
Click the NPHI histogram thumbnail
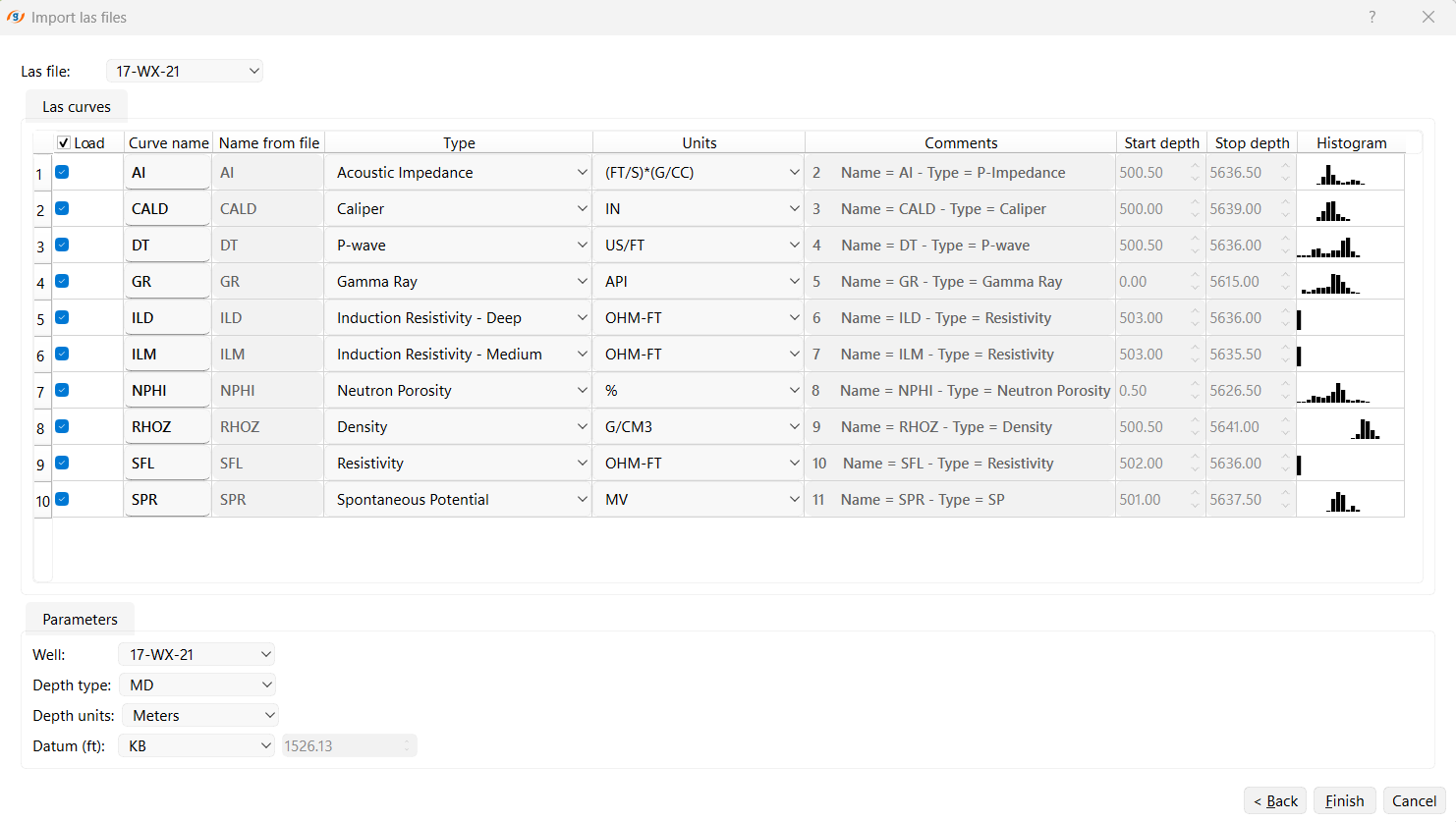click(1351, 390)
